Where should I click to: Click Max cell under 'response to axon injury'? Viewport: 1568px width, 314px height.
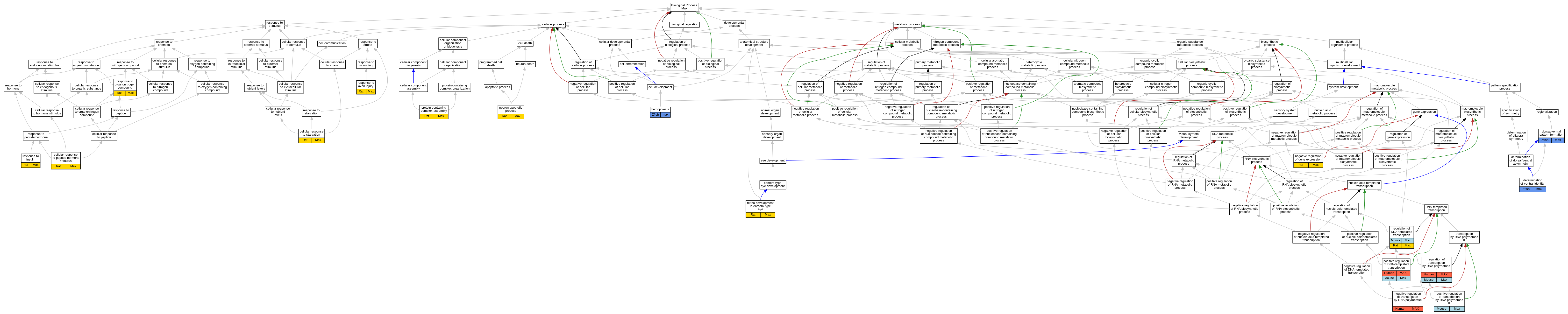pos(371,92)
